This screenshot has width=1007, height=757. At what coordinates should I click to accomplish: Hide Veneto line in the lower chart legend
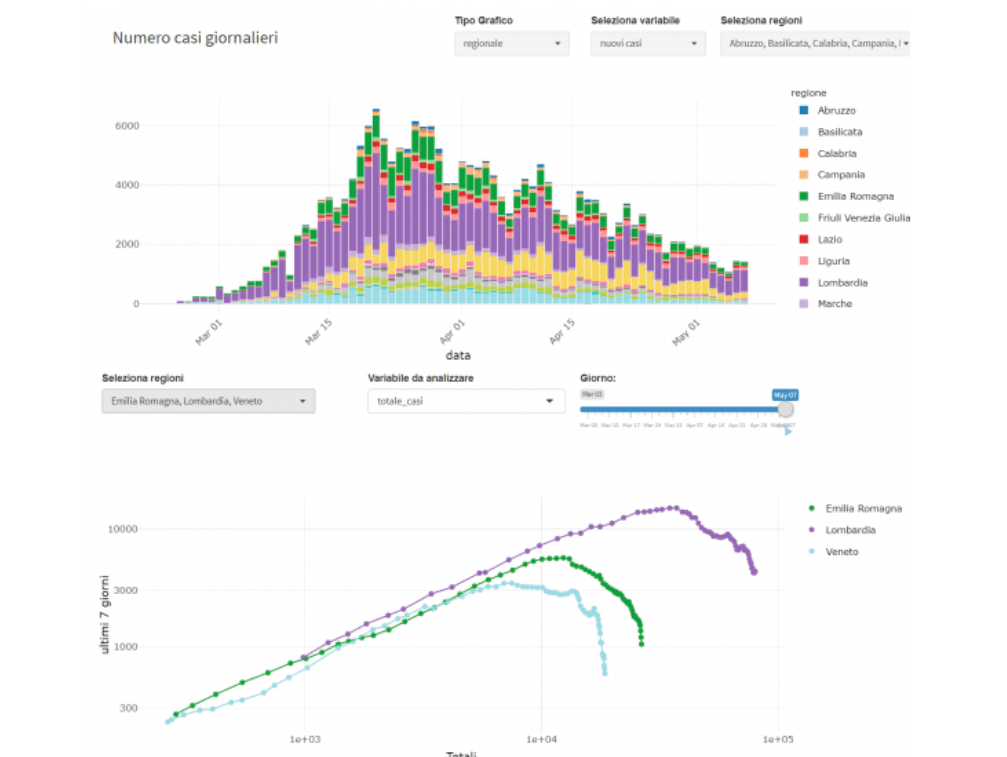pos(841,552)
